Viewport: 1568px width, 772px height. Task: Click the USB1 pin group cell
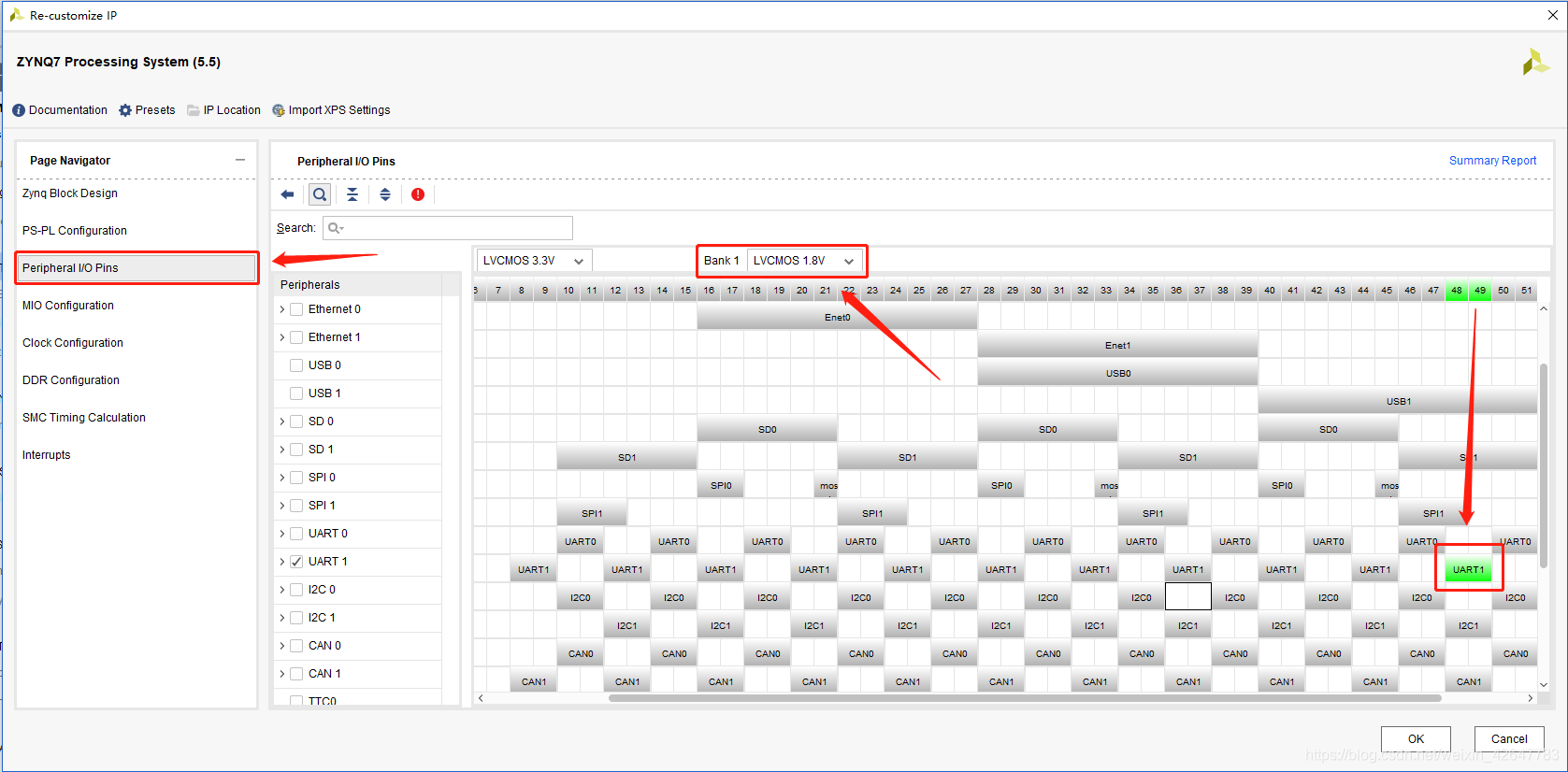click(1398, 402)
